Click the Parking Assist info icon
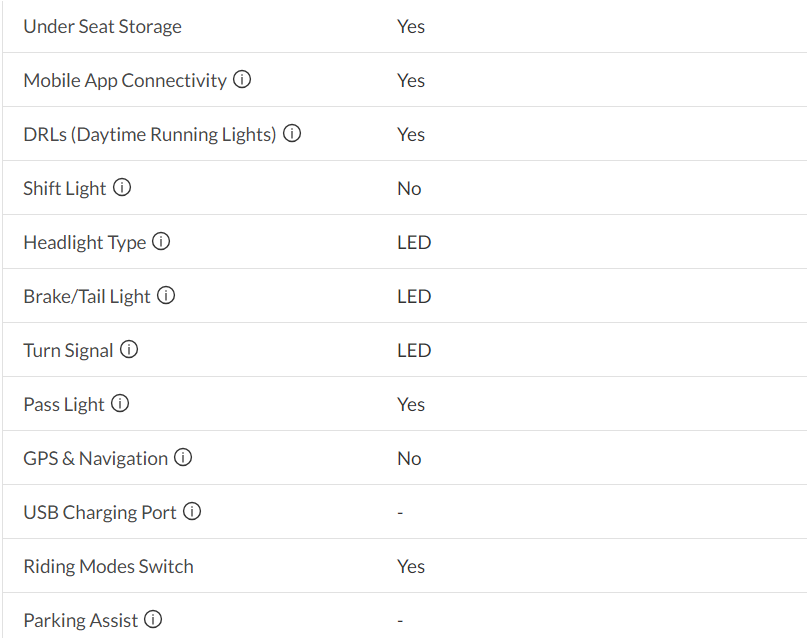807x638 pixels. click(153, 620)
